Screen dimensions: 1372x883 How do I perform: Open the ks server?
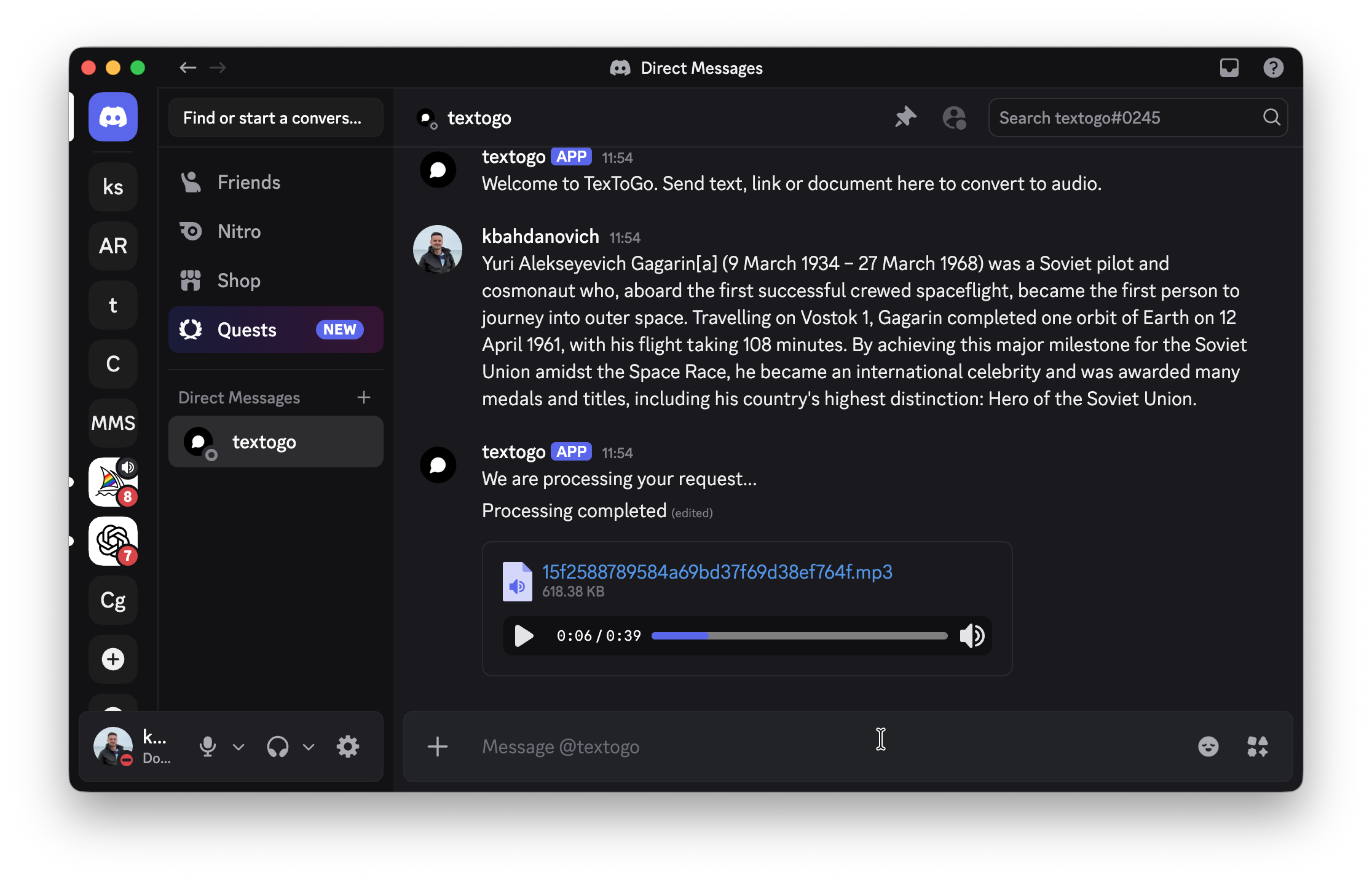tap(113, 187)
